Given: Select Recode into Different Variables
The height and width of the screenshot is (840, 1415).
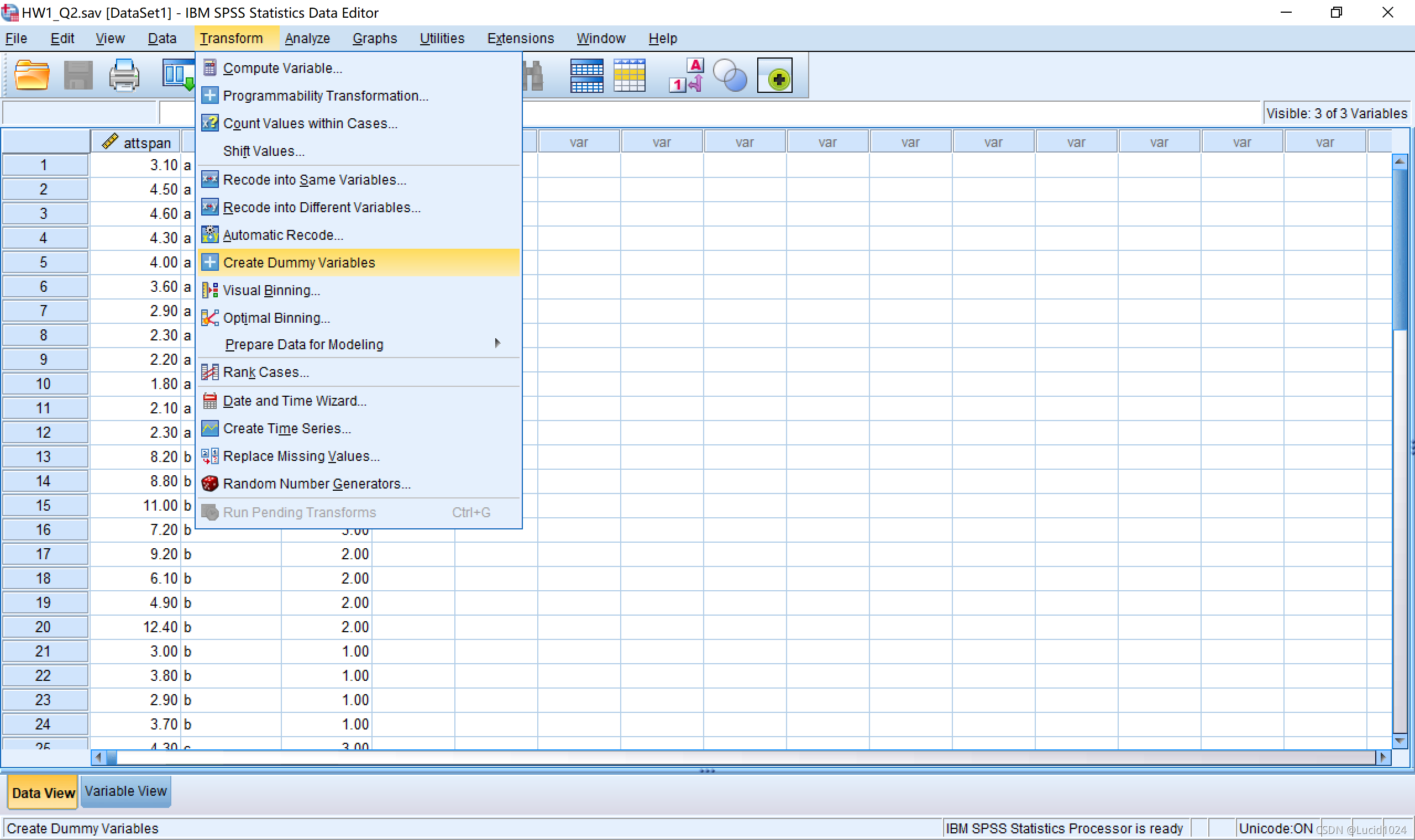Looking at the screenshot, I should [x=322, y=207].
